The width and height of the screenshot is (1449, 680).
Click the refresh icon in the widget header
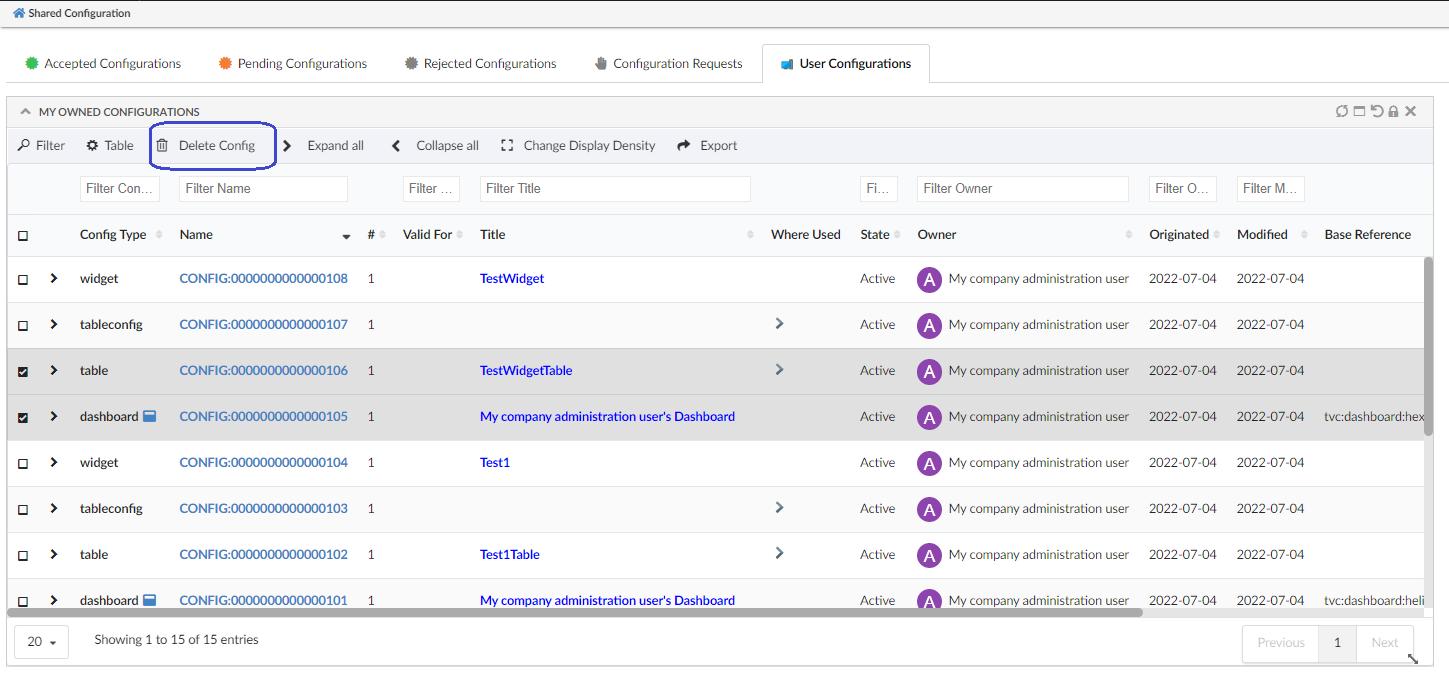tap(1342, 112)
